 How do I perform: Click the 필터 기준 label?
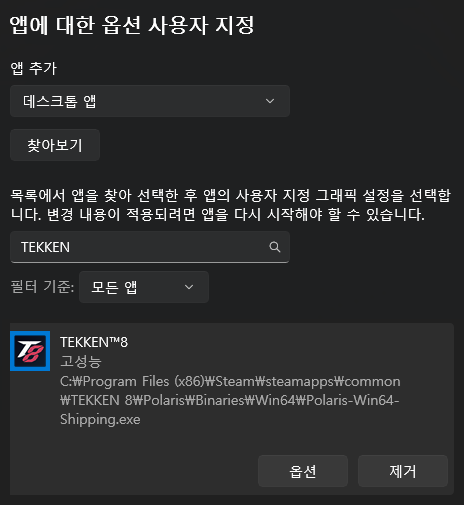(42, 287)
